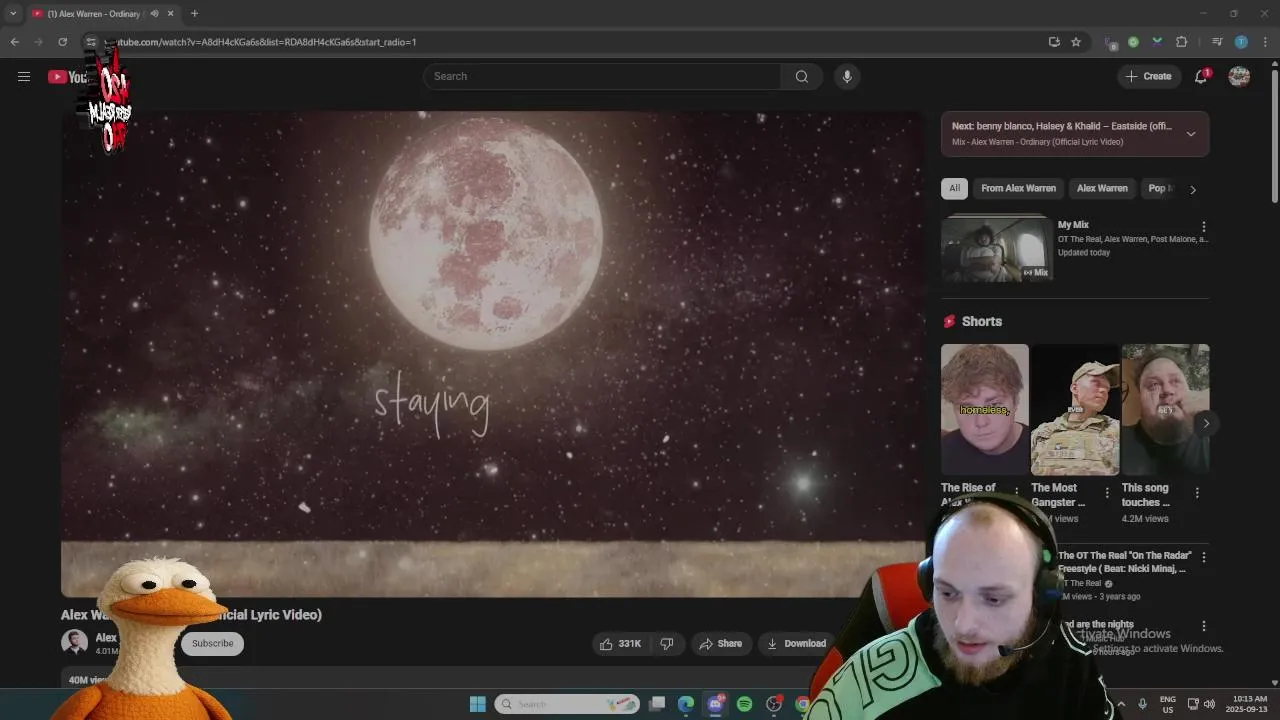Open the YouTube account avatar menu
This screenshot has width=1280, height=720.
click(x=1239, y=77)
